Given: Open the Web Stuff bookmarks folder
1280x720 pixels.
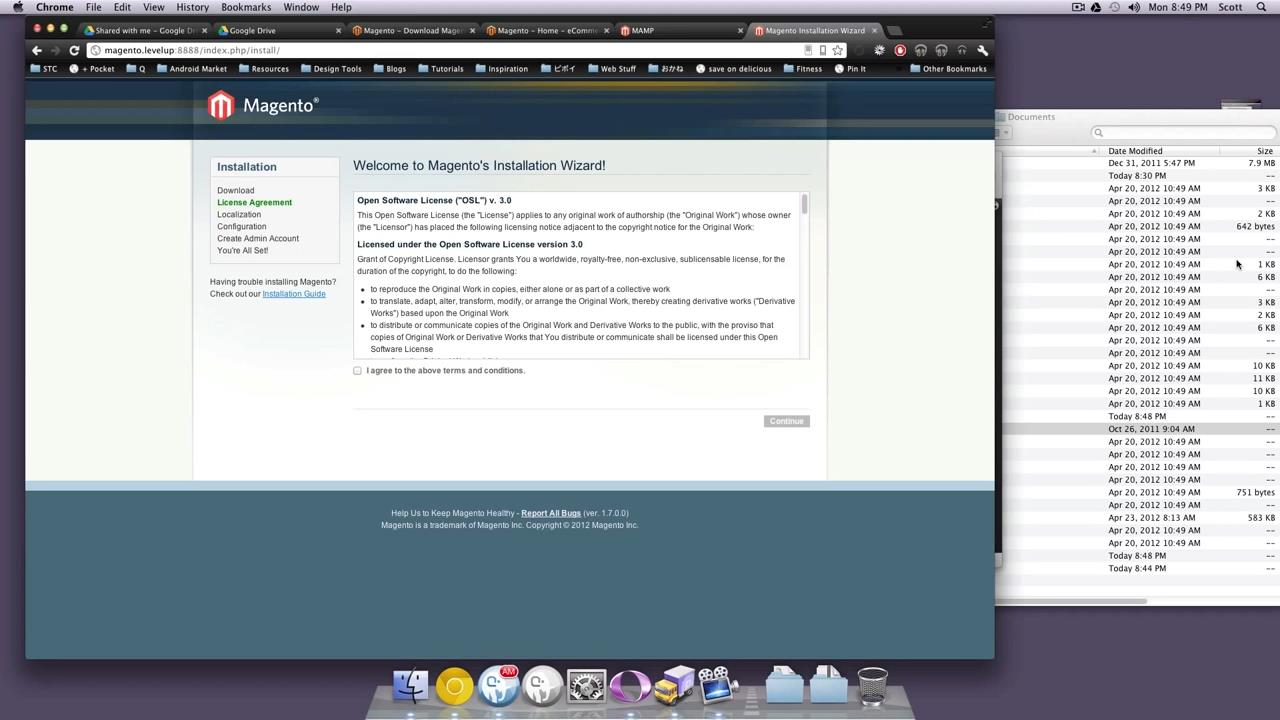Looking at the screenshot, I should coord(612,69).
